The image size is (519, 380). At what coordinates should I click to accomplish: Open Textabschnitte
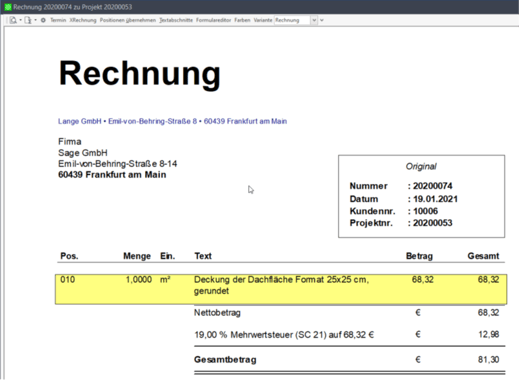tap(176, 20)
